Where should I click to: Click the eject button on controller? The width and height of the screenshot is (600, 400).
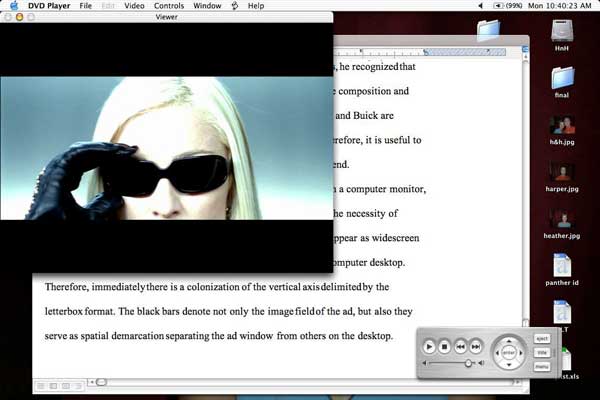tap(542, 339)
